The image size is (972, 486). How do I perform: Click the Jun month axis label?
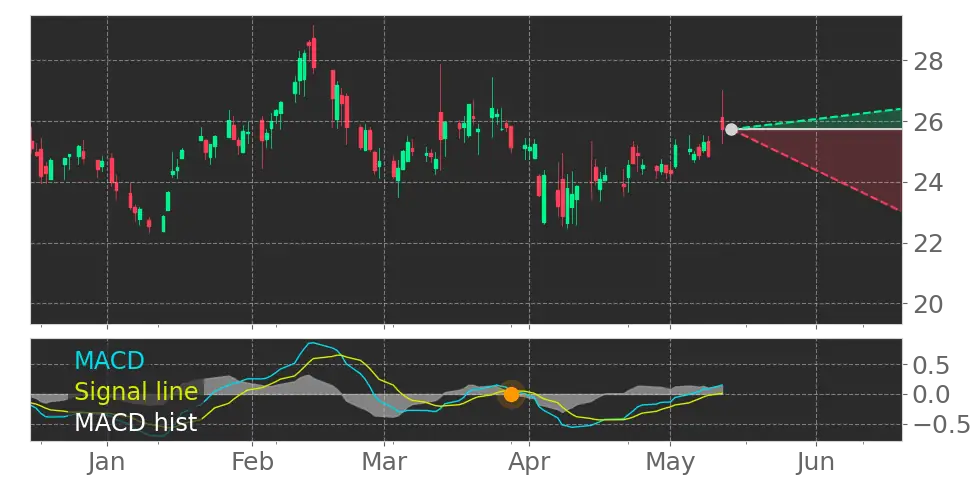[816, 462]
